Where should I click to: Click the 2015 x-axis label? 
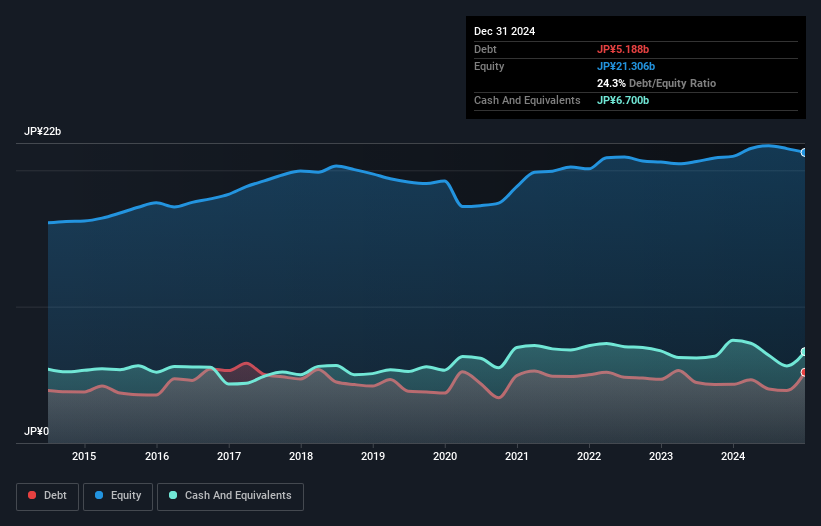tap(84, 456)
